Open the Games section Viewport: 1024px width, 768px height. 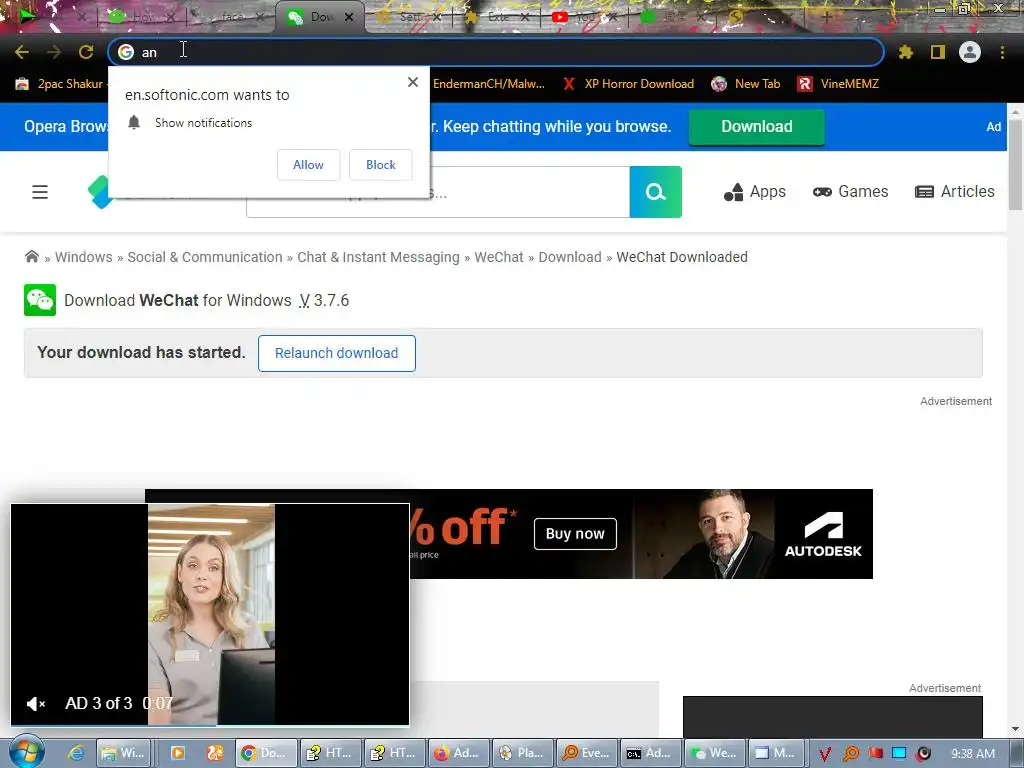click(x=850, y=192)
